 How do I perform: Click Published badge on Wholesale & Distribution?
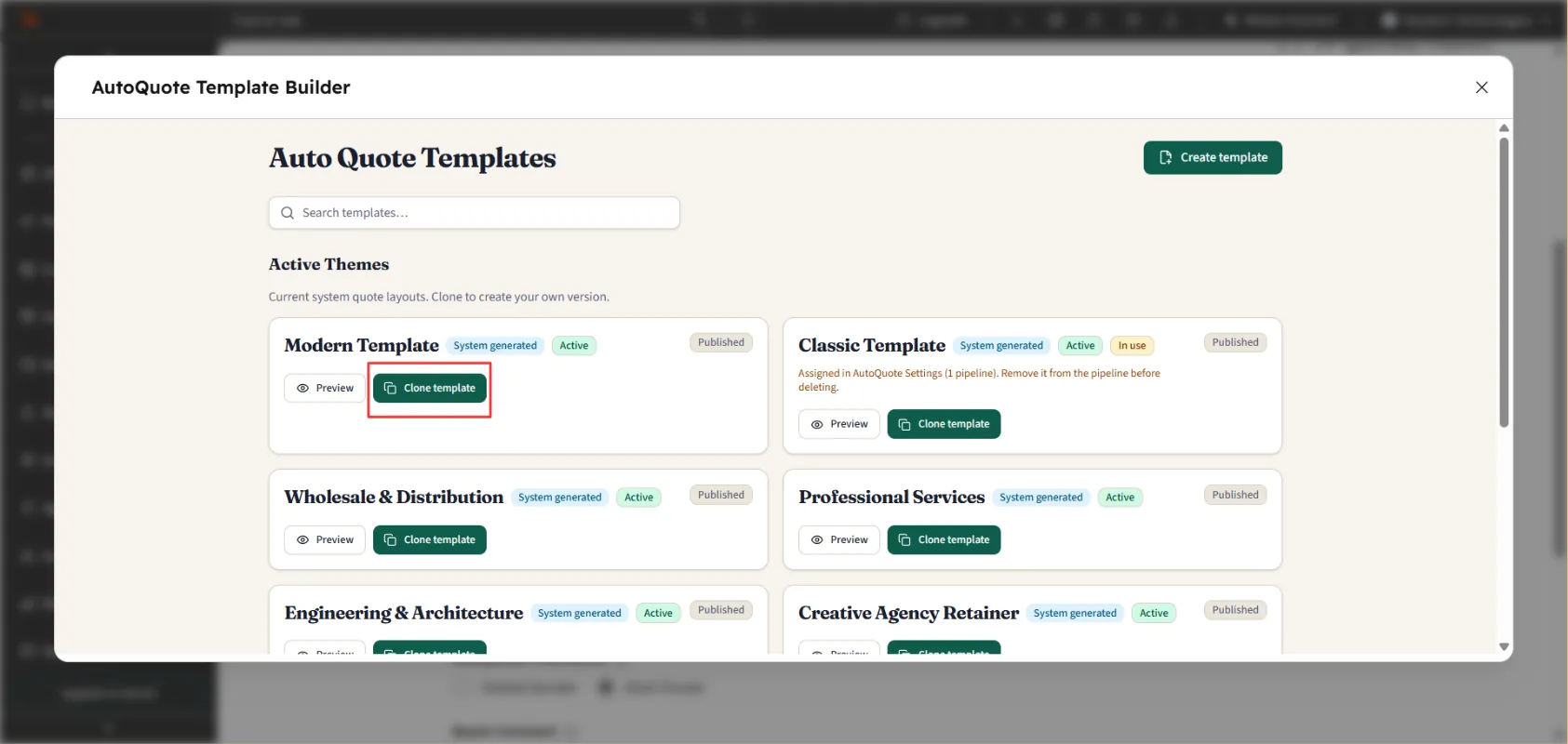[721, 495]
